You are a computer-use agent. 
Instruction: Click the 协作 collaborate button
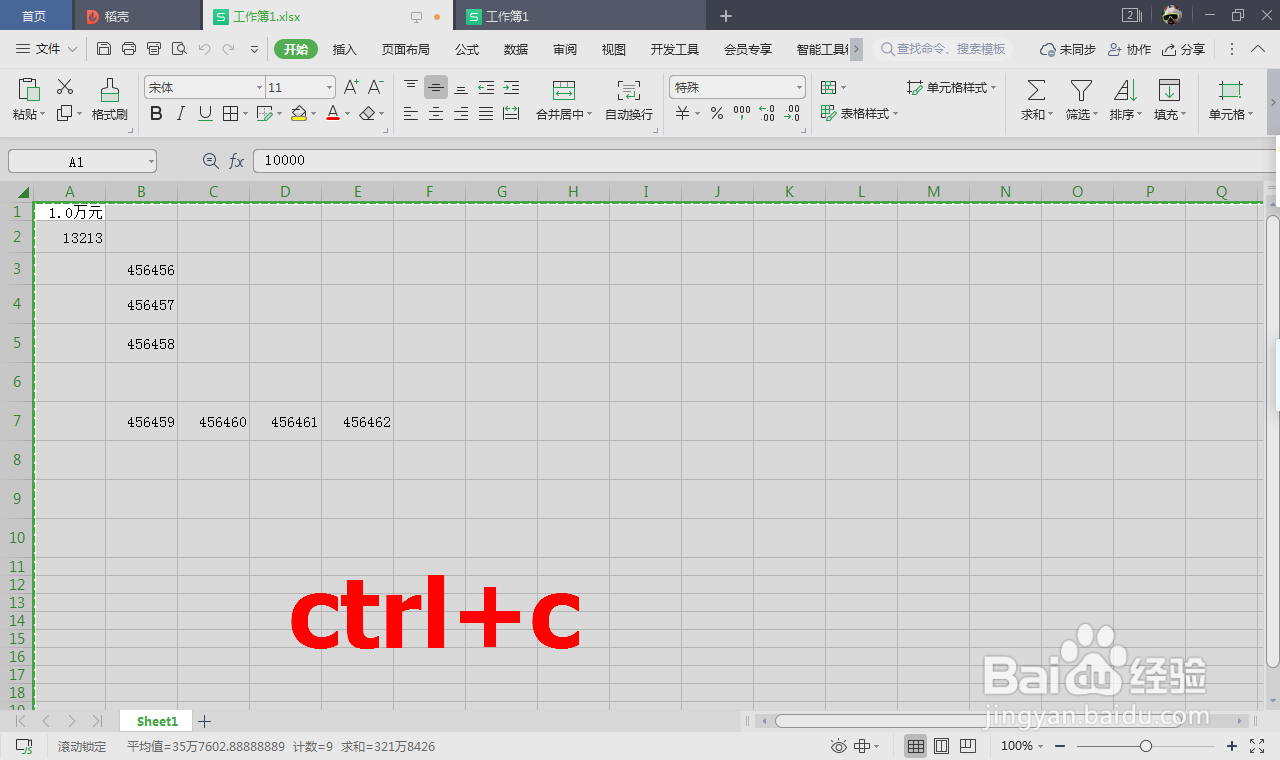click(x=1130, y=49)
